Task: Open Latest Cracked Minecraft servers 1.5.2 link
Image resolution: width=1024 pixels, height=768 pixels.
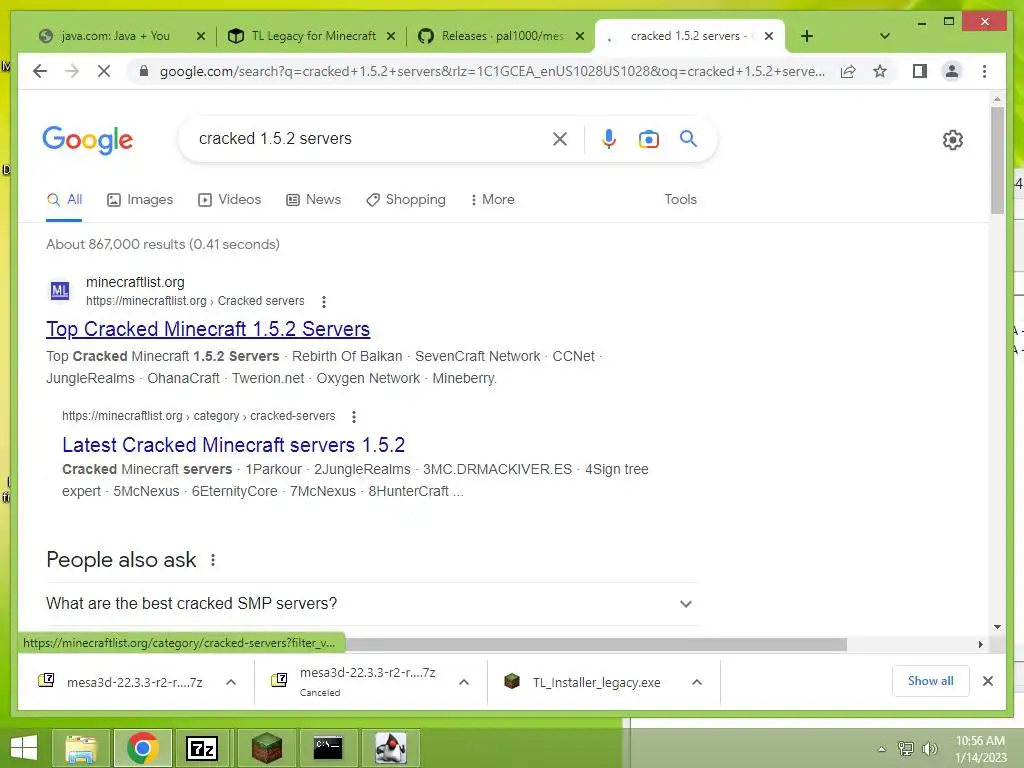Action: click(x=233, y=445)
